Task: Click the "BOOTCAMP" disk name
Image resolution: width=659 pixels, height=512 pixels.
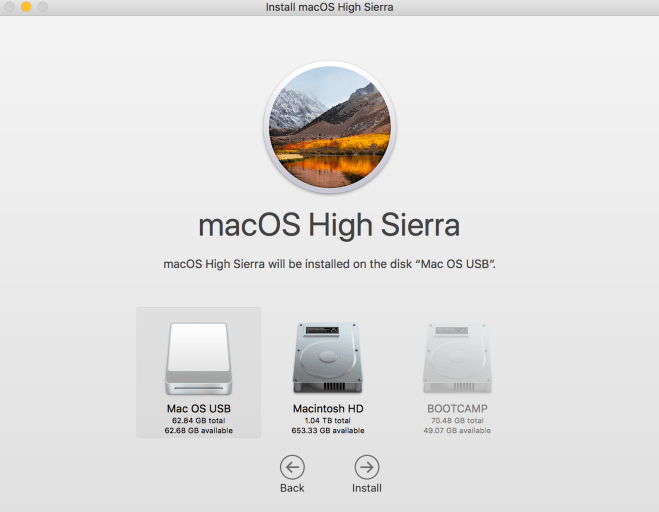Action: (x=457, y=409)
